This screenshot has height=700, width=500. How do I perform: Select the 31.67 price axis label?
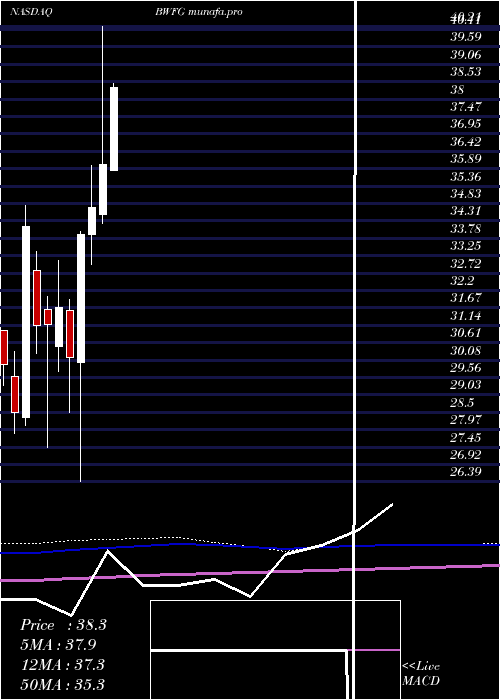pos(465,299)
